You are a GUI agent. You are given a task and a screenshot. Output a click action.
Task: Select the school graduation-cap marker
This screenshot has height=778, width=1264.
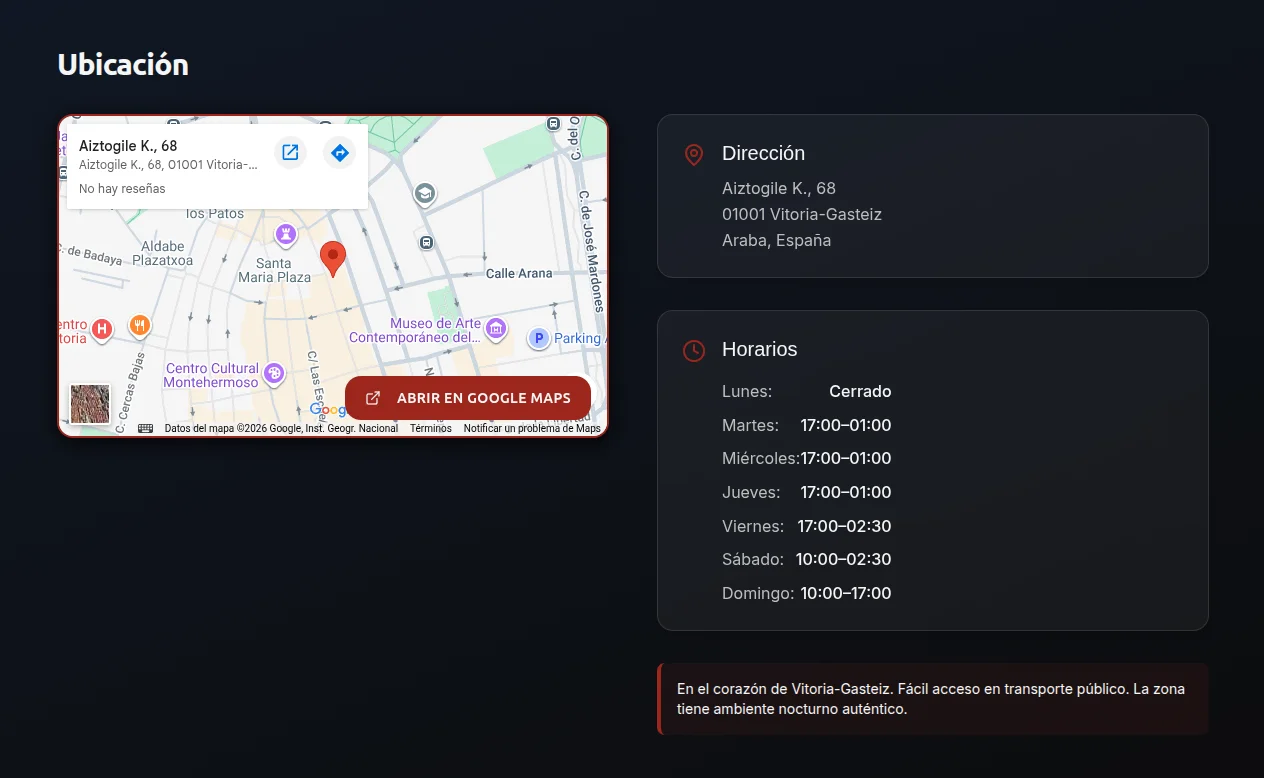coord(425,194)
